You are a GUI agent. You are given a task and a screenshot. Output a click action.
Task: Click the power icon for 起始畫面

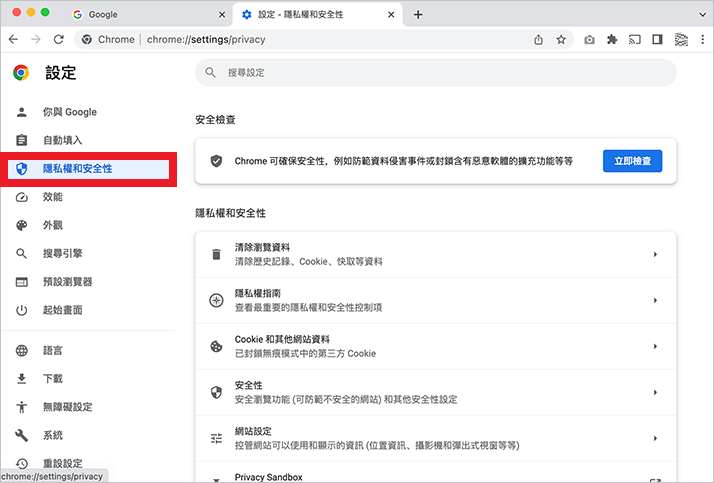pyautogui.click(x=21, y=310)
